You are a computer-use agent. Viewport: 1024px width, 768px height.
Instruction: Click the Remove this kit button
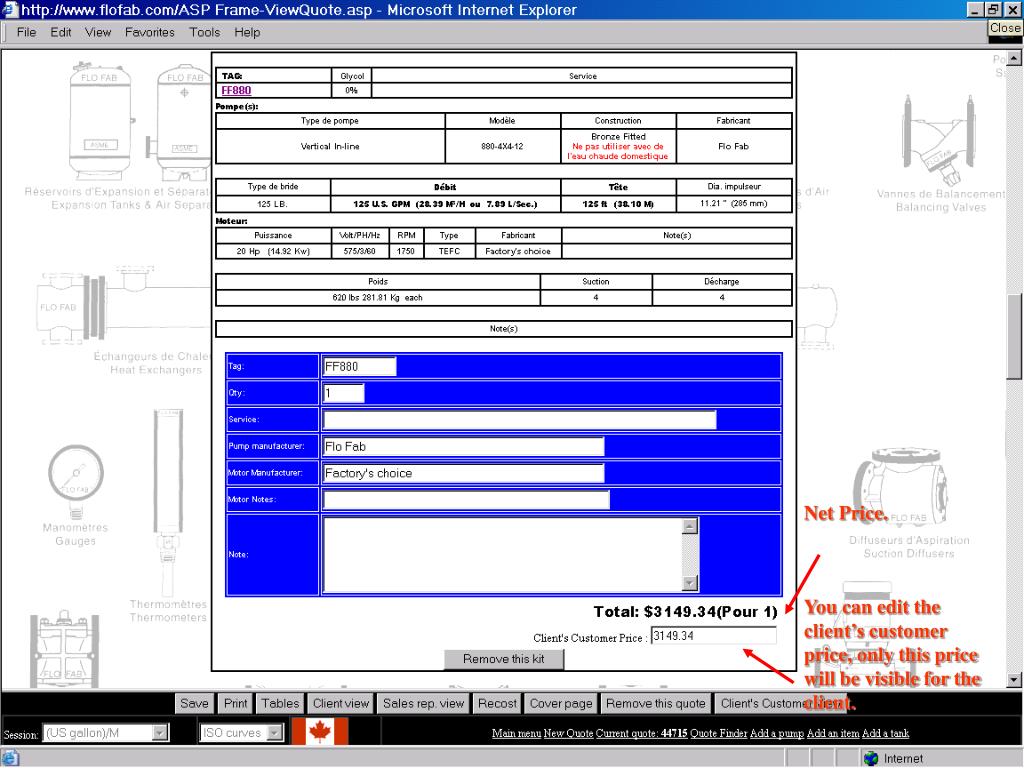(504, 659)
